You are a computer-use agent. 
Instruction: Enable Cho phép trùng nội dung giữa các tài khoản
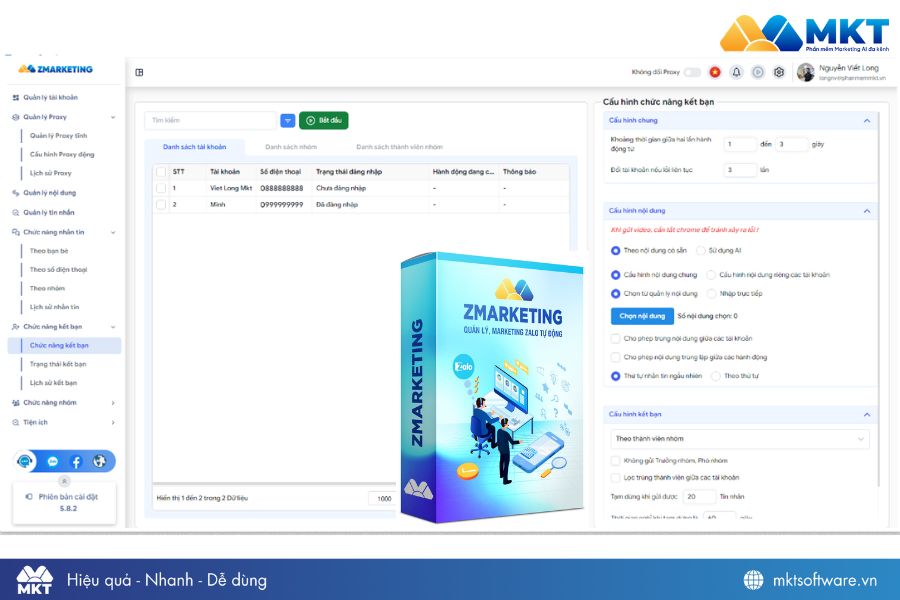tap(615, 338)
